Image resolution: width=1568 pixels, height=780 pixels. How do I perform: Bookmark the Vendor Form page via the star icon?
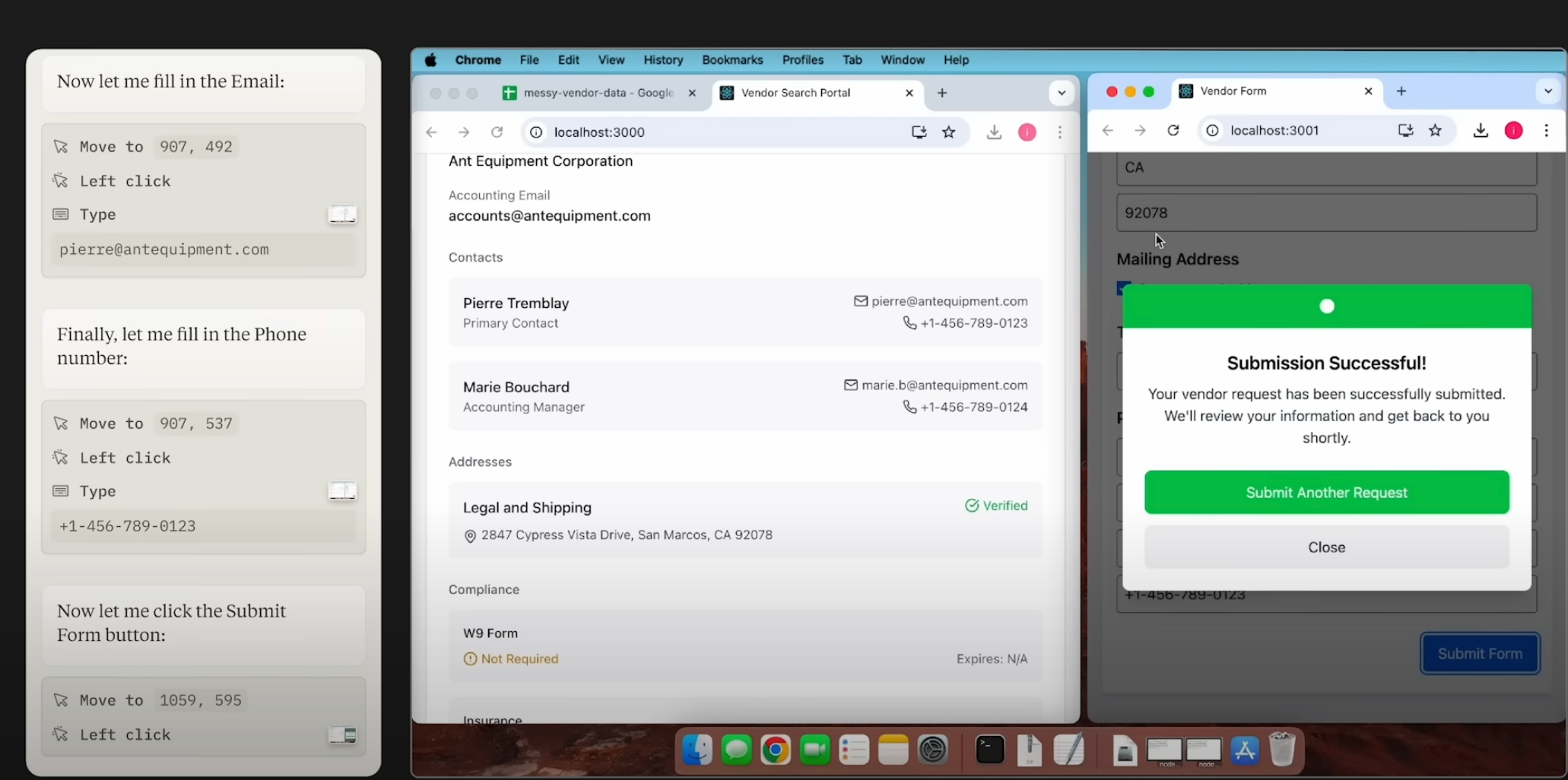[x=1436, y=130]
